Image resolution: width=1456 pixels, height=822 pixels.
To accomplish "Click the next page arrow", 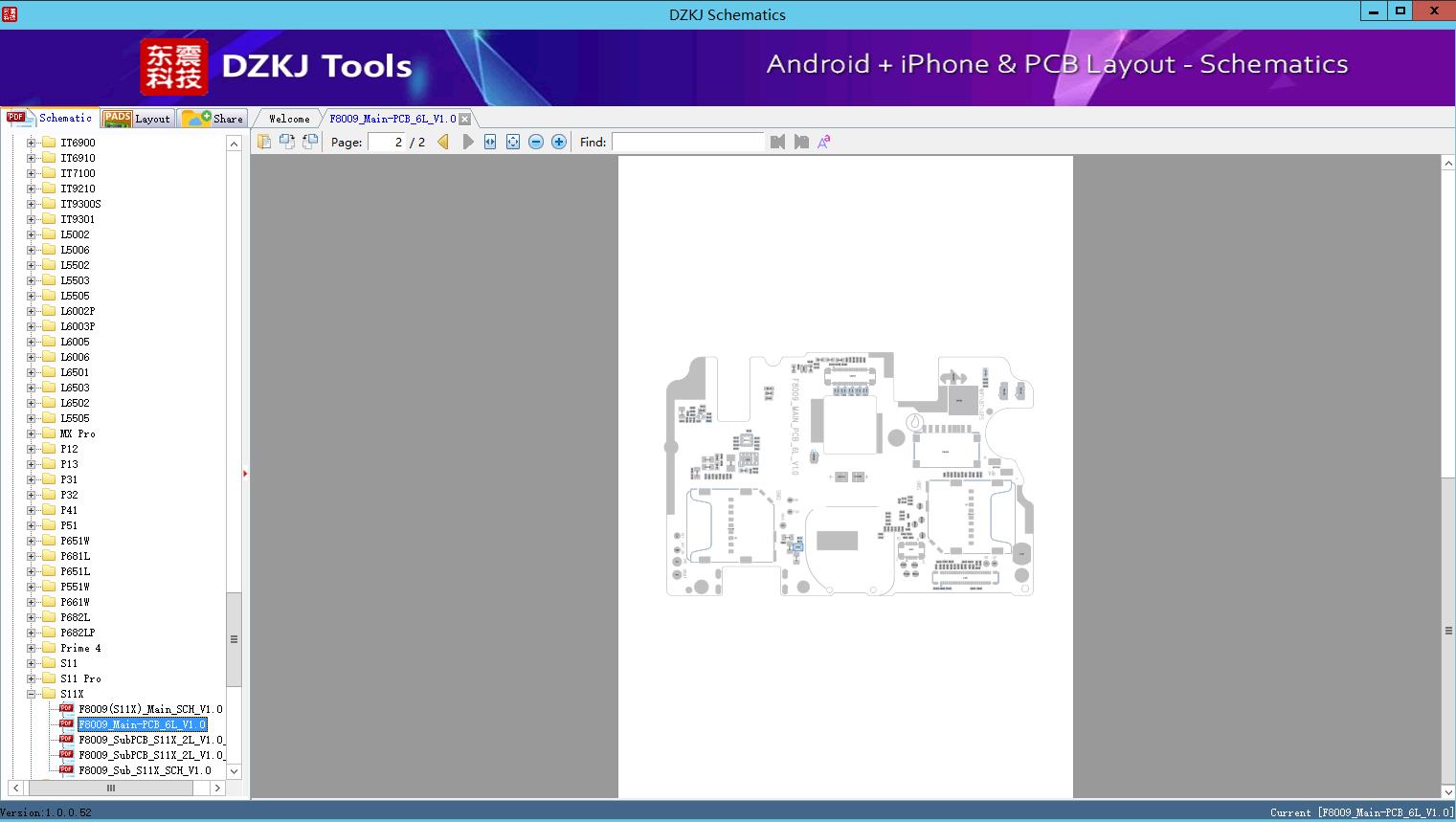I will tap(467, 142).
